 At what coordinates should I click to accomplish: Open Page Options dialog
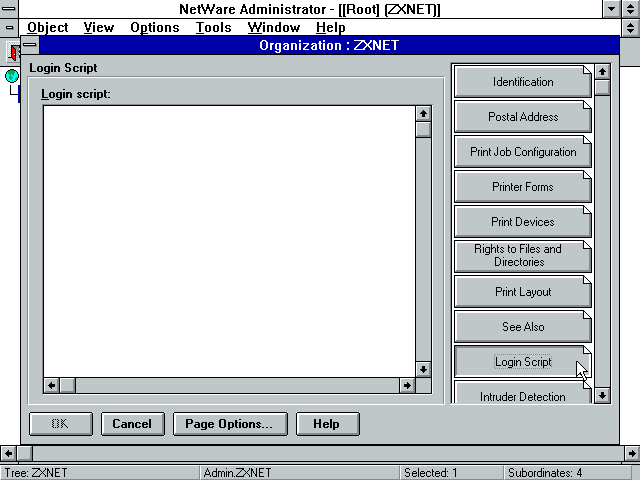tap(229, 424)
